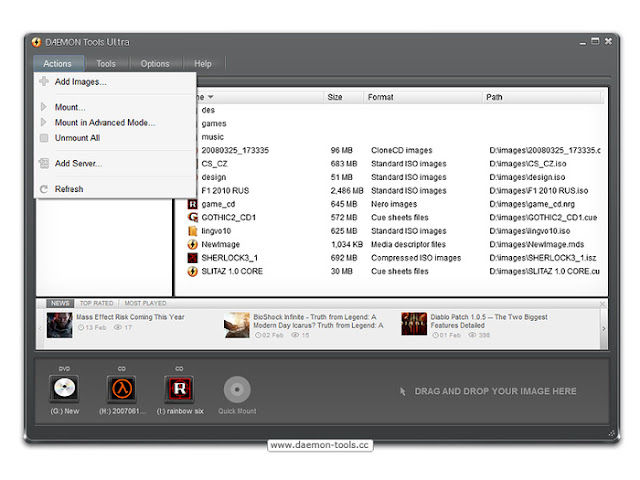Click the BioShock Infinite news thumbnail
Screen dimensions: 640x480
(x=237, y=325)
